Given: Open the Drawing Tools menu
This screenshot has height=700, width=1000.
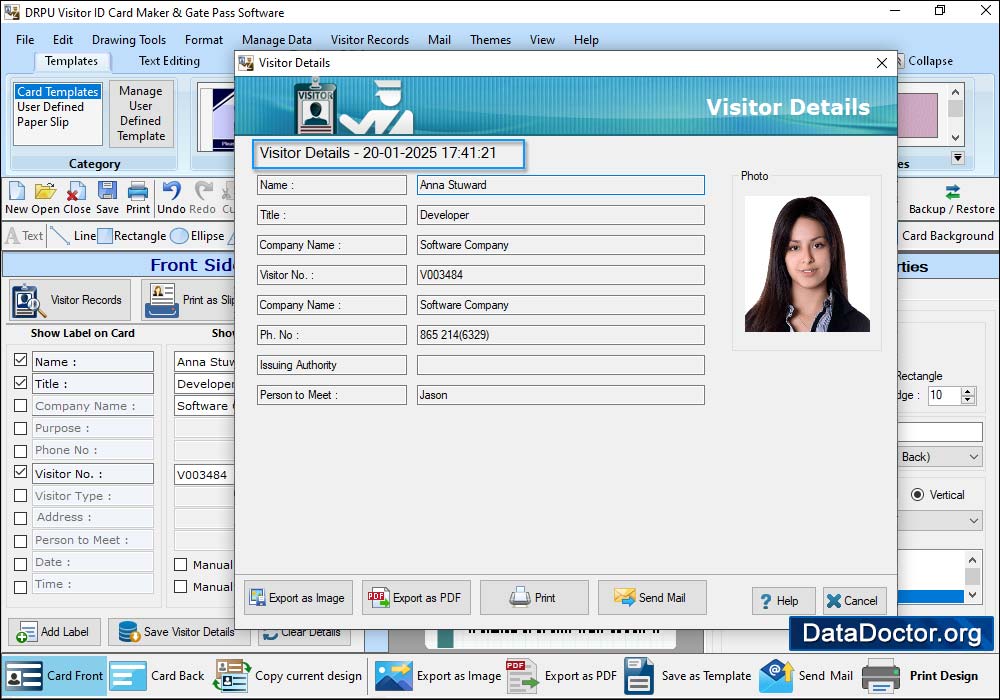Looking at the screenshot, I should coord(129,40).
